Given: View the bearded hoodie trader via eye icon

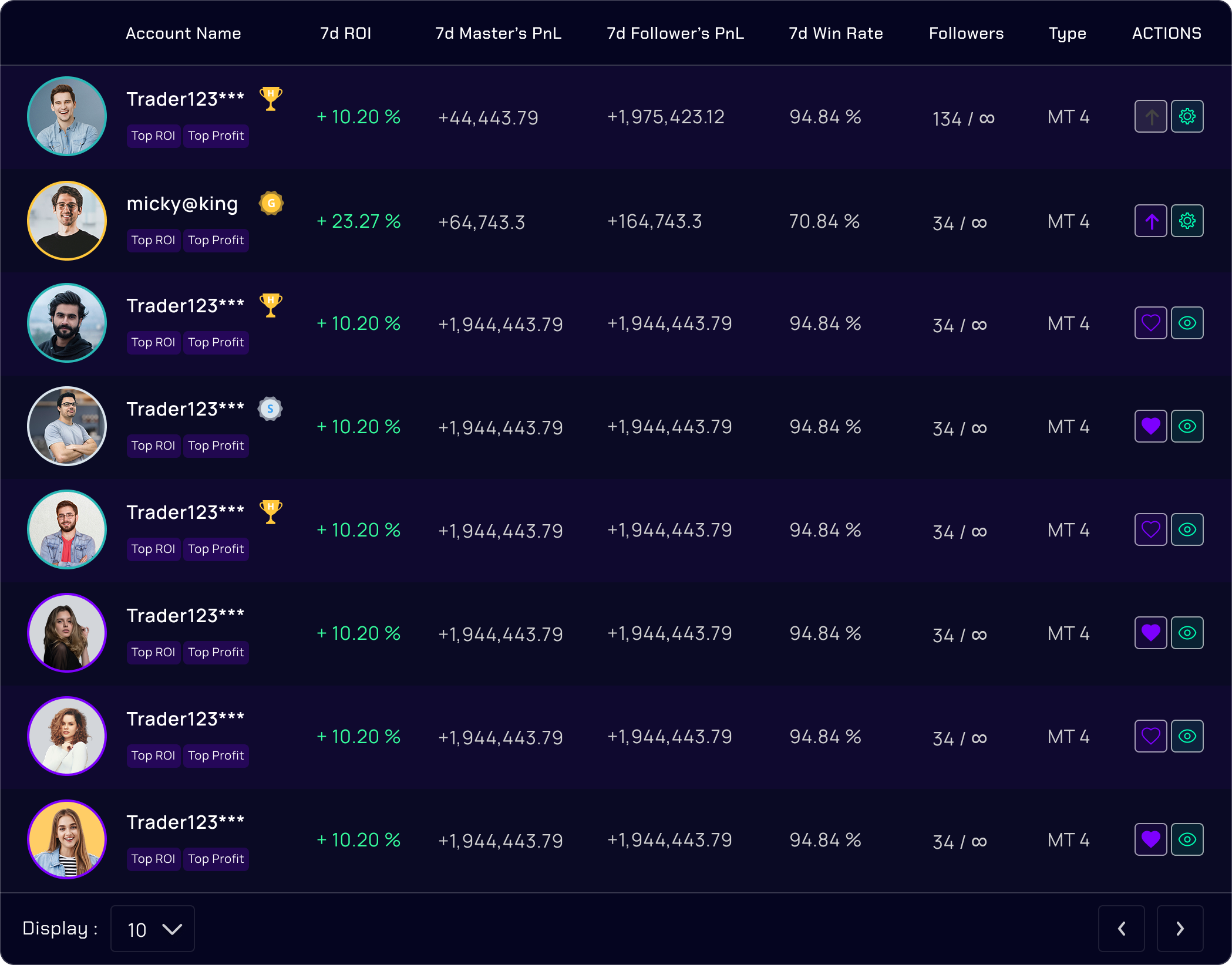Looking at the screenshot, I should tap(1187, 323).
